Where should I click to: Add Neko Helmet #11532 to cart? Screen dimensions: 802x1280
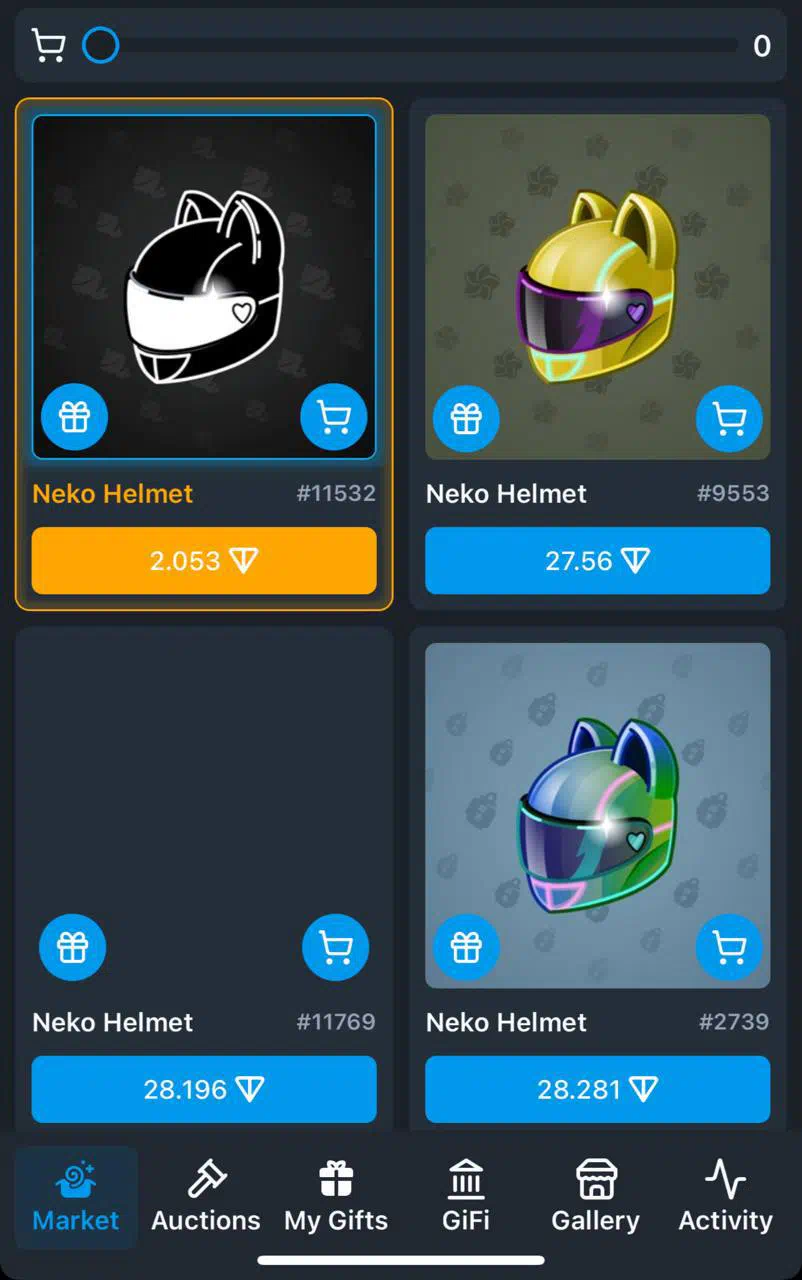(334, 417)
